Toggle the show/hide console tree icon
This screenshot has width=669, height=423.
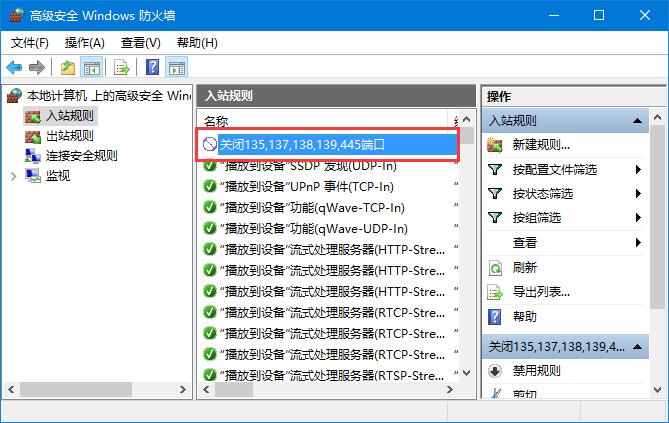[x=91, y=67]
